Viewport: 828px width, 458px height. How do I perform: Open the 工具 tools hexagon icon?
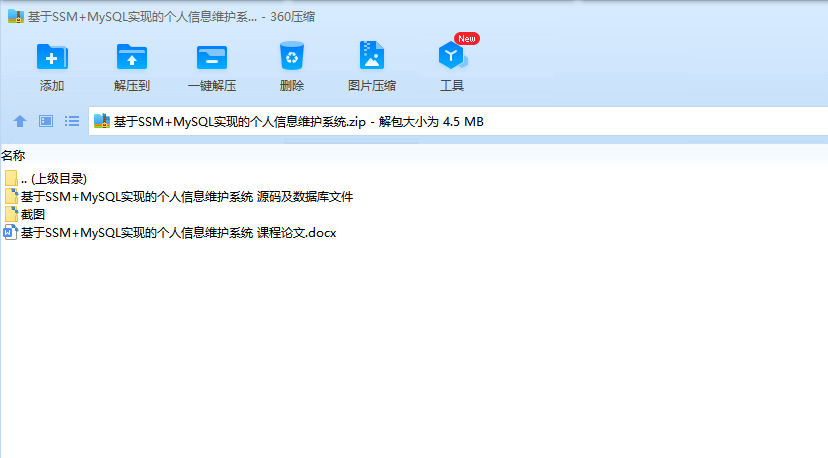(x=452, y=55)
